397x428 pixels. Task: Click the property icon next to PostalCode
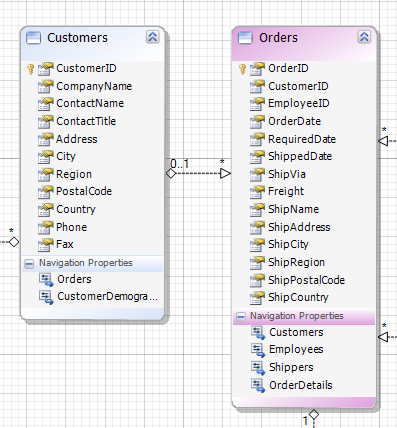tap(45, 192)
